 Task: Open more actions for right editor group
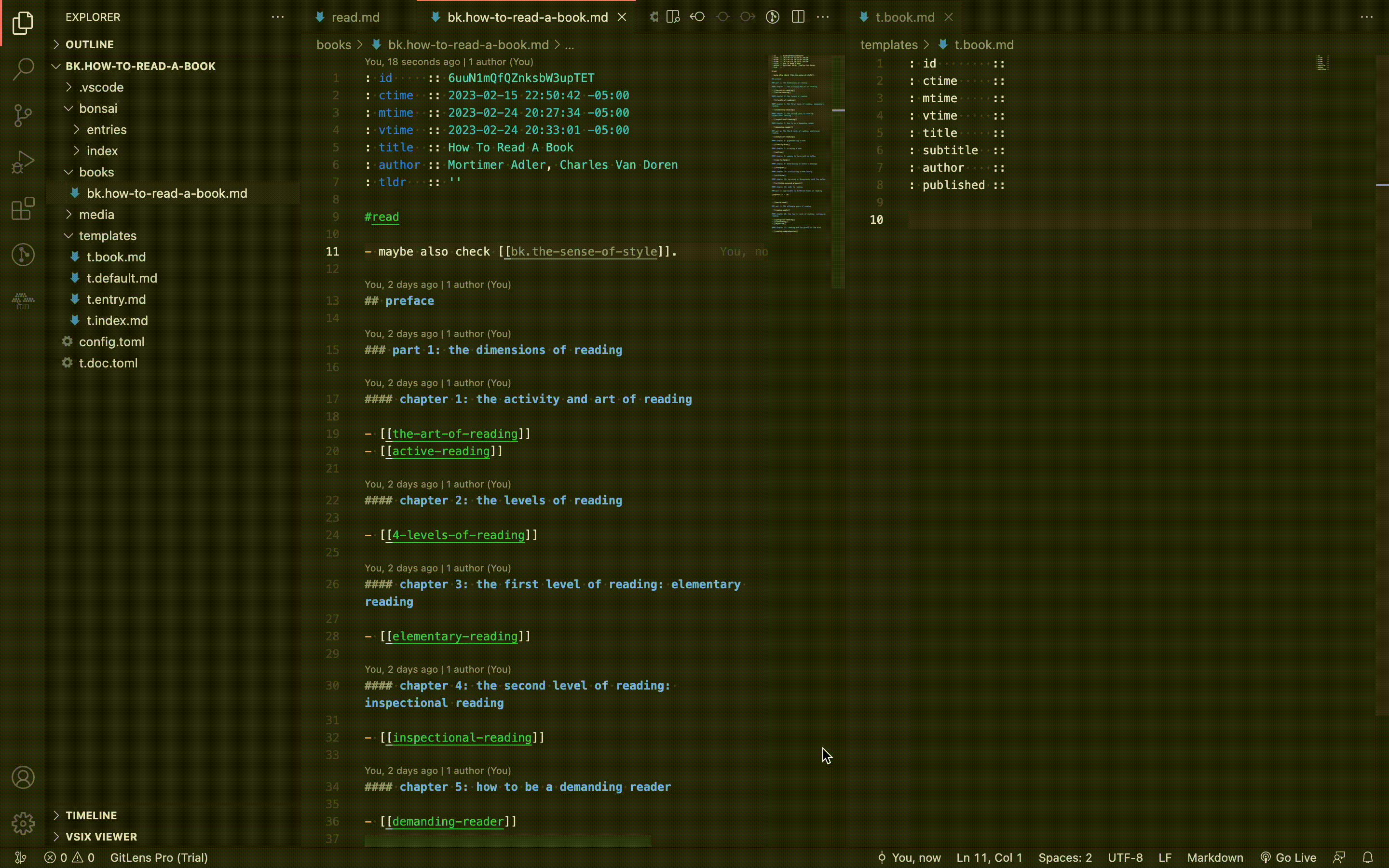click(x=1367, y=17)
